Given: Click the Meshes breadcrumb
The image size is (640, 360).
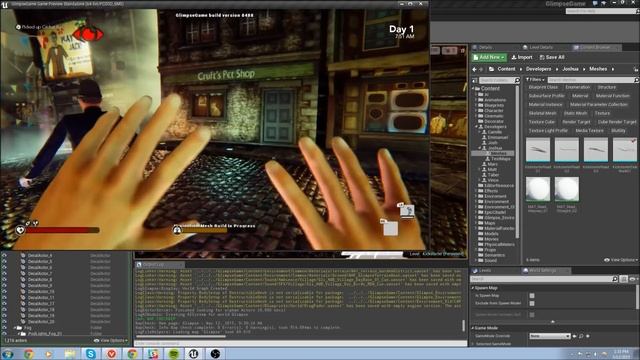Looking at the screenshot, I should (598, 69).
